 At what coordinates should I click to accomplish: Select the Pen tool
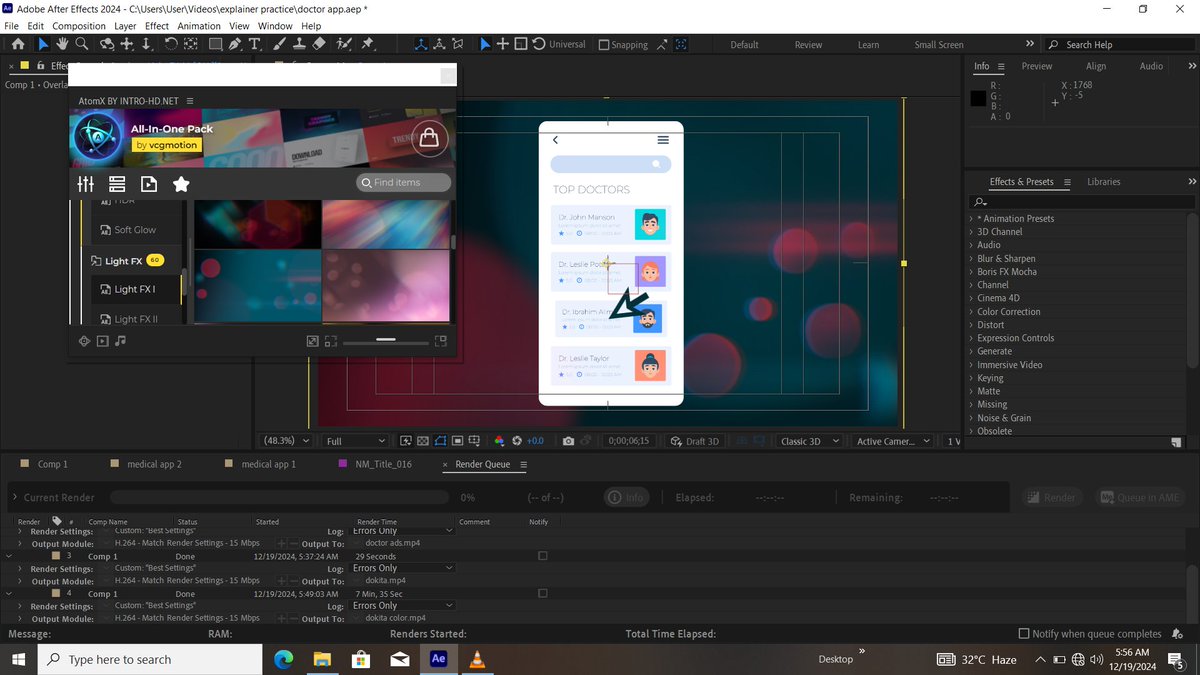235,44
